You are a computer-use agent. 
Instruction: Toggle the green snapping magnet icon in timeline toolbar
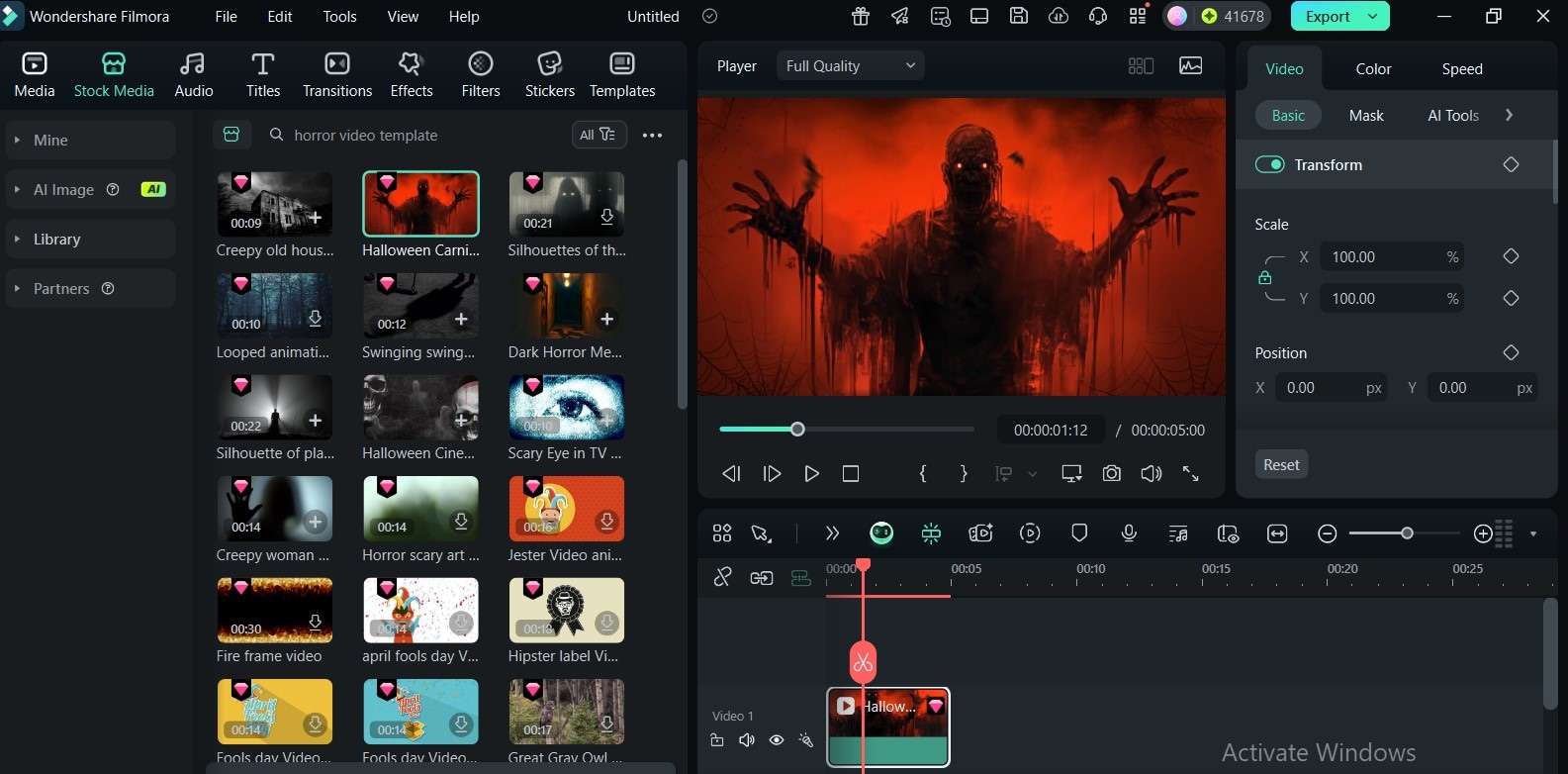point(931,533)
